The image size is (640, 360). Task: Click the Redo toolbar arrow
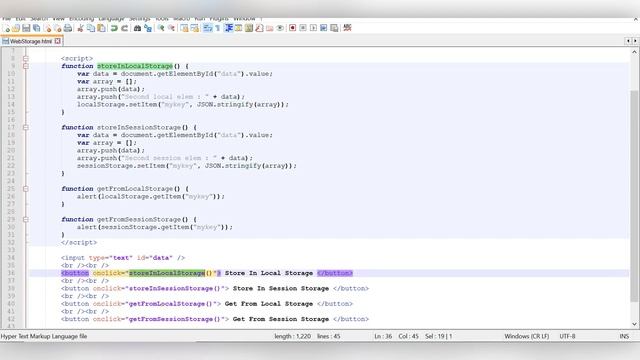pos(124,28)
